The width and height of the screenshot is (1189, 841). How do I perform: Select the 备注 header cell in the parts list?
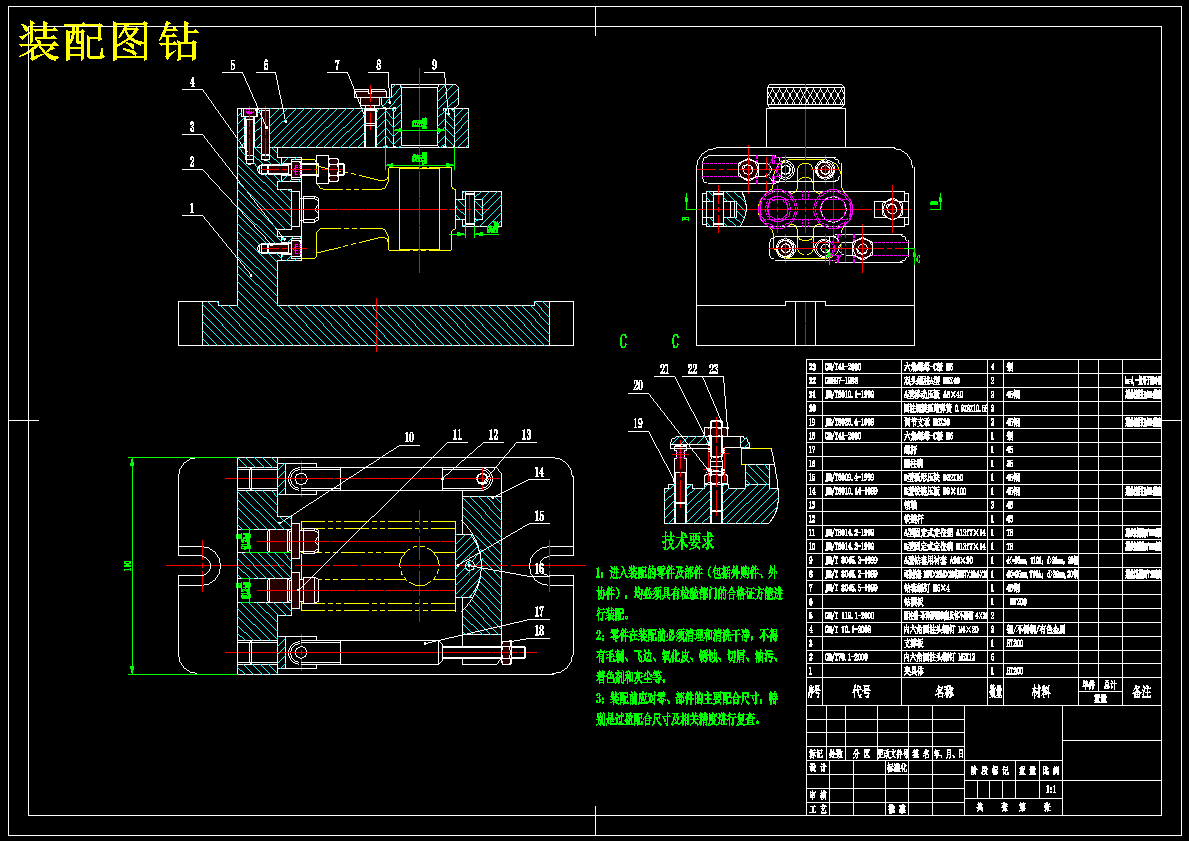click(x=1141, y=692)
